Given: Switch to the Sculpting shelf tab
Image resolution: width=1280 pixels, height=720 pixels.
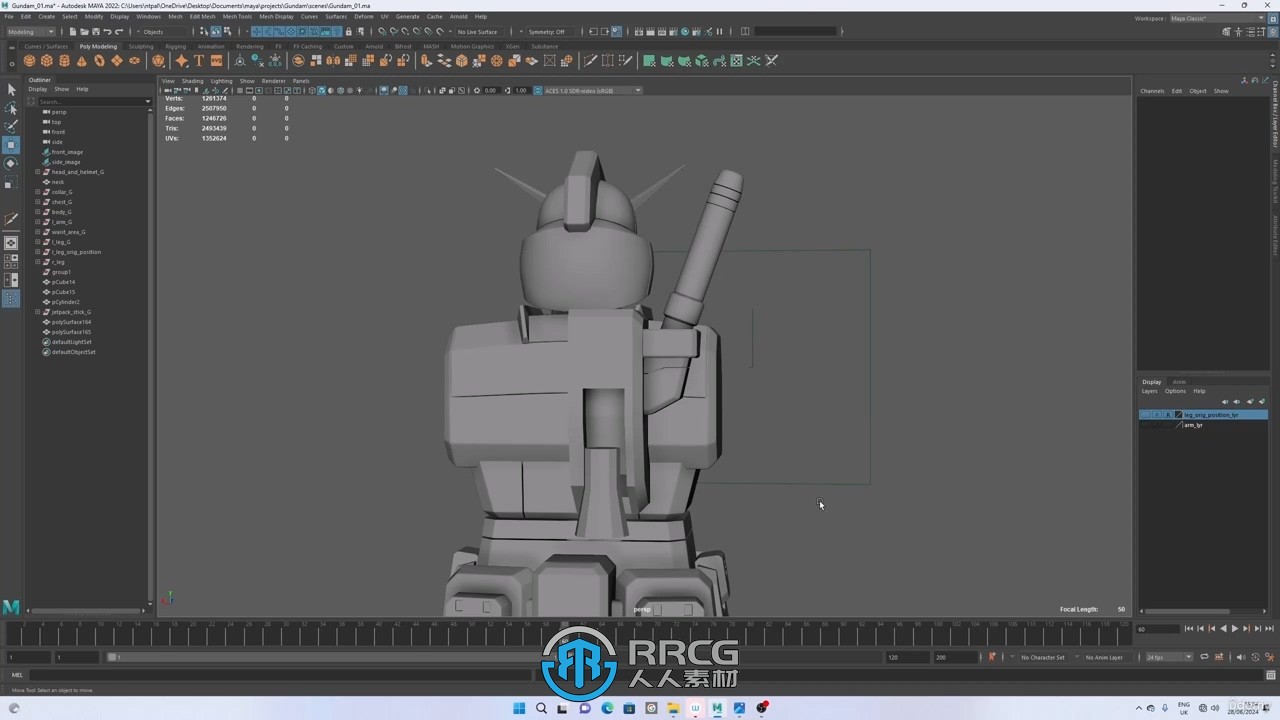Looking at the screenshot, I should [x=141, y=46].
